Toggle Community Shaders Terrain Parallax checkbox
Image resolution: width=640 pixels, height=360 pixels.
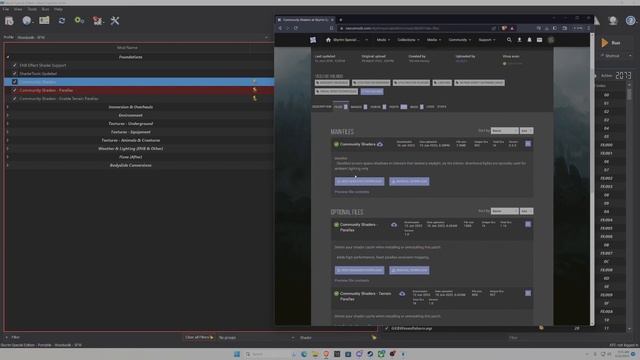coord(15,98)
